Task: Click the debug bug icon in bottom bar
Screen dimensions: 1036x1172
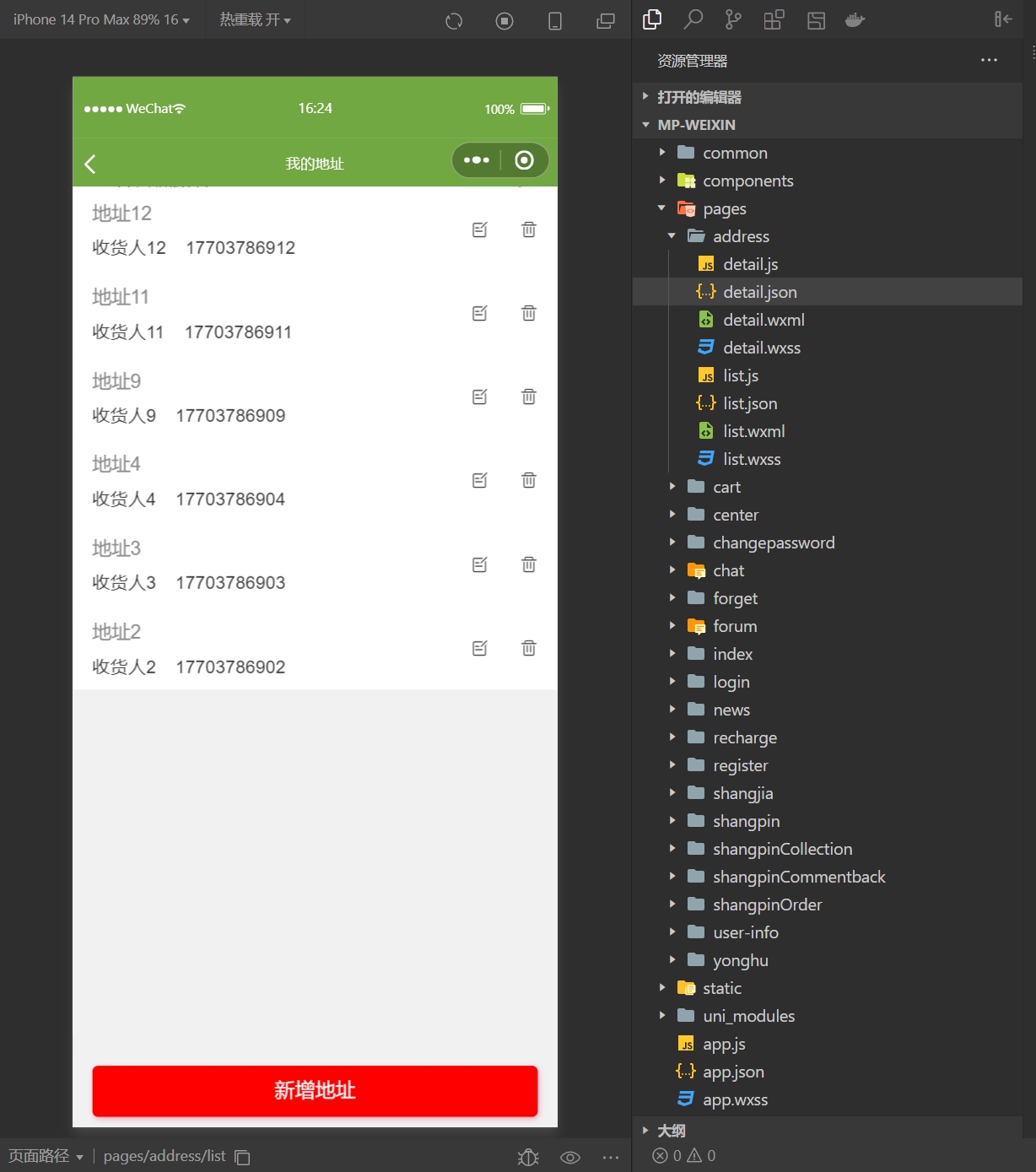Action: (528, 1157)
